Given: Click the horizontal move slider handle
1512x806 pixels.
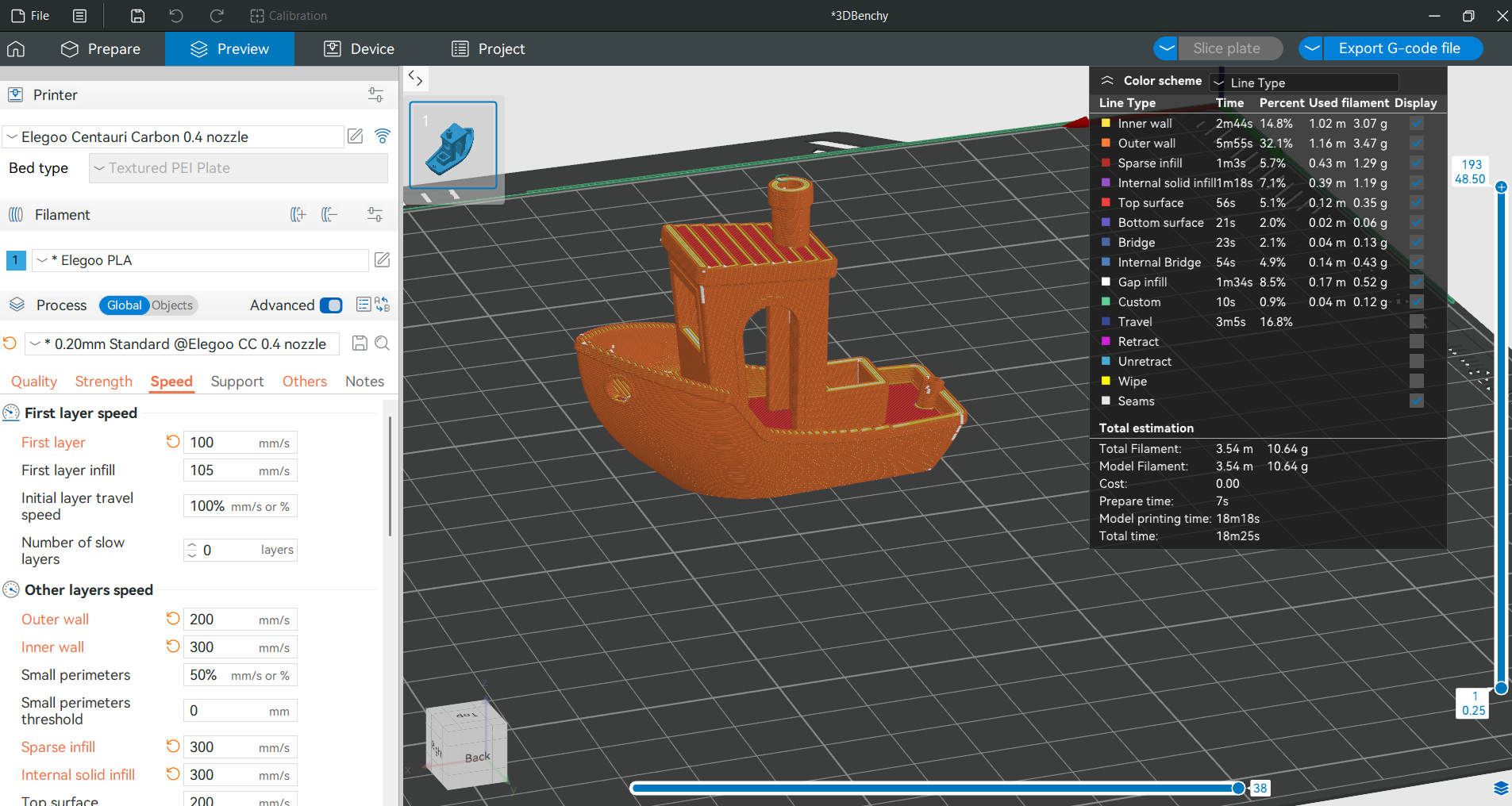Looking at the screenshot, I should (1238, 788).
